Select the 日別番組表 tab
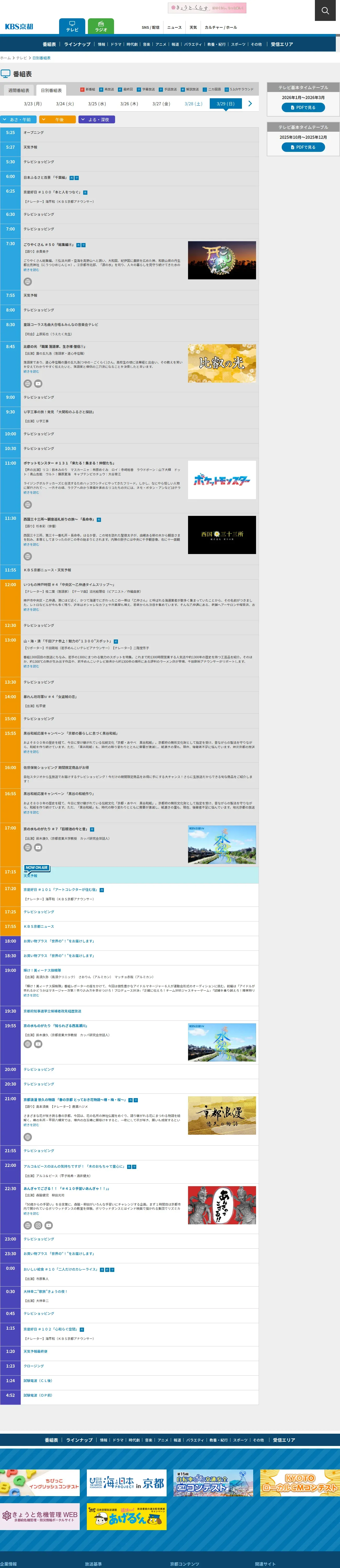 51,90
